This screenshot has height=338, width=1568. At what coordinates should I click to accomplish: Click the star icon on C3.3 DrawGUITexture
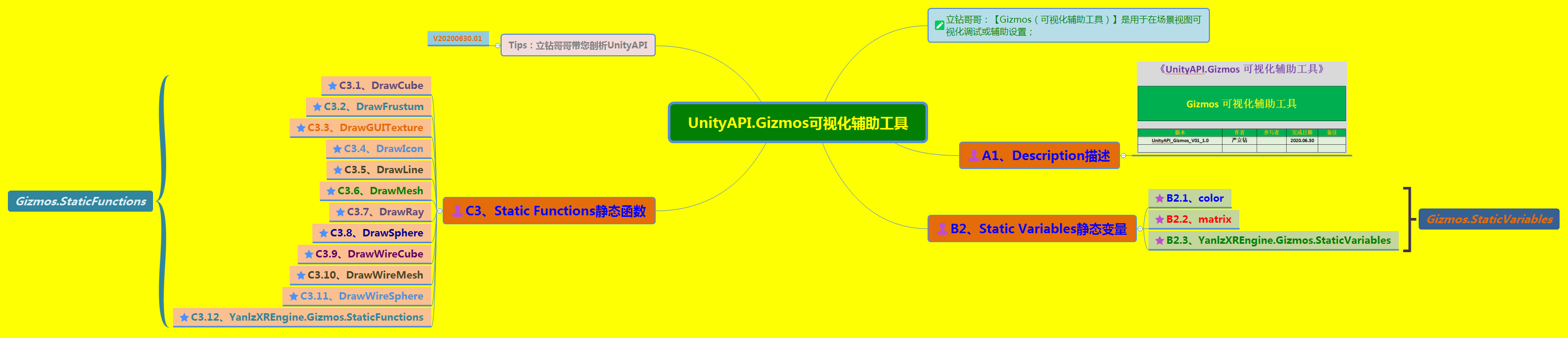tap(301, 128)
